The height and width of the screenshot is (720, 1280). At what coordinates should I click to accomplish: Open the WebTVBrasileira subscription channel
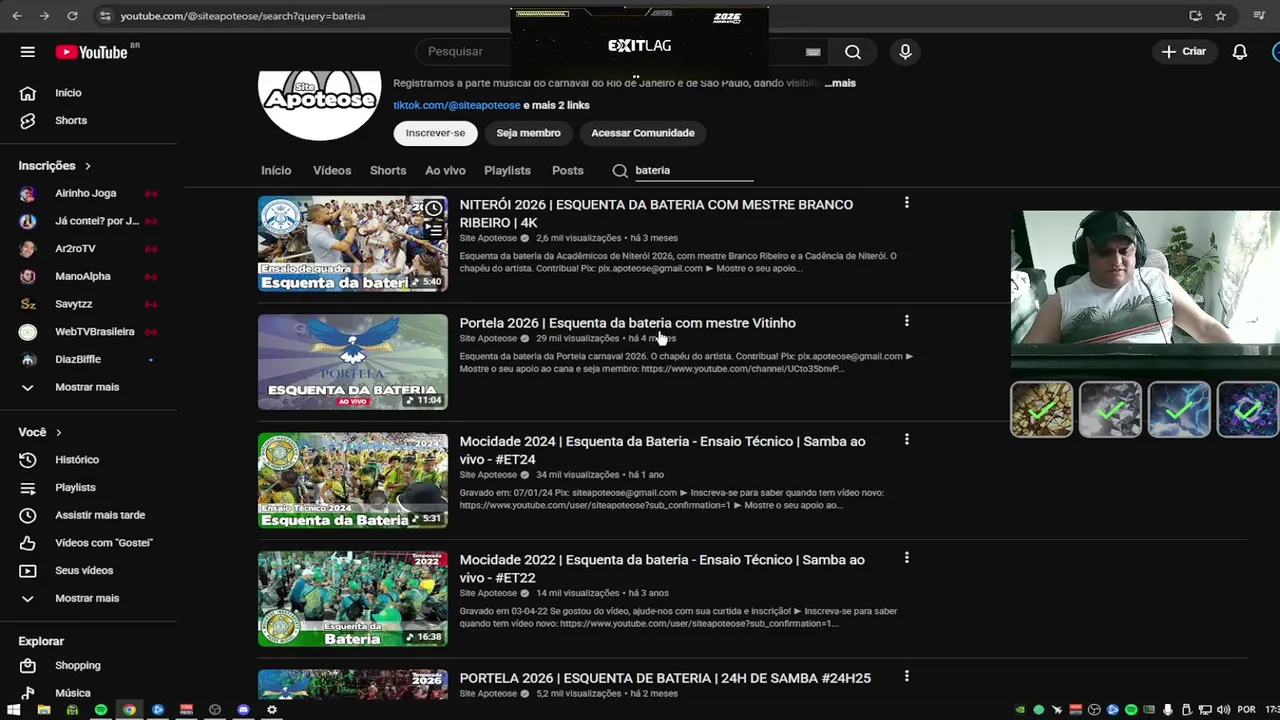94,332
